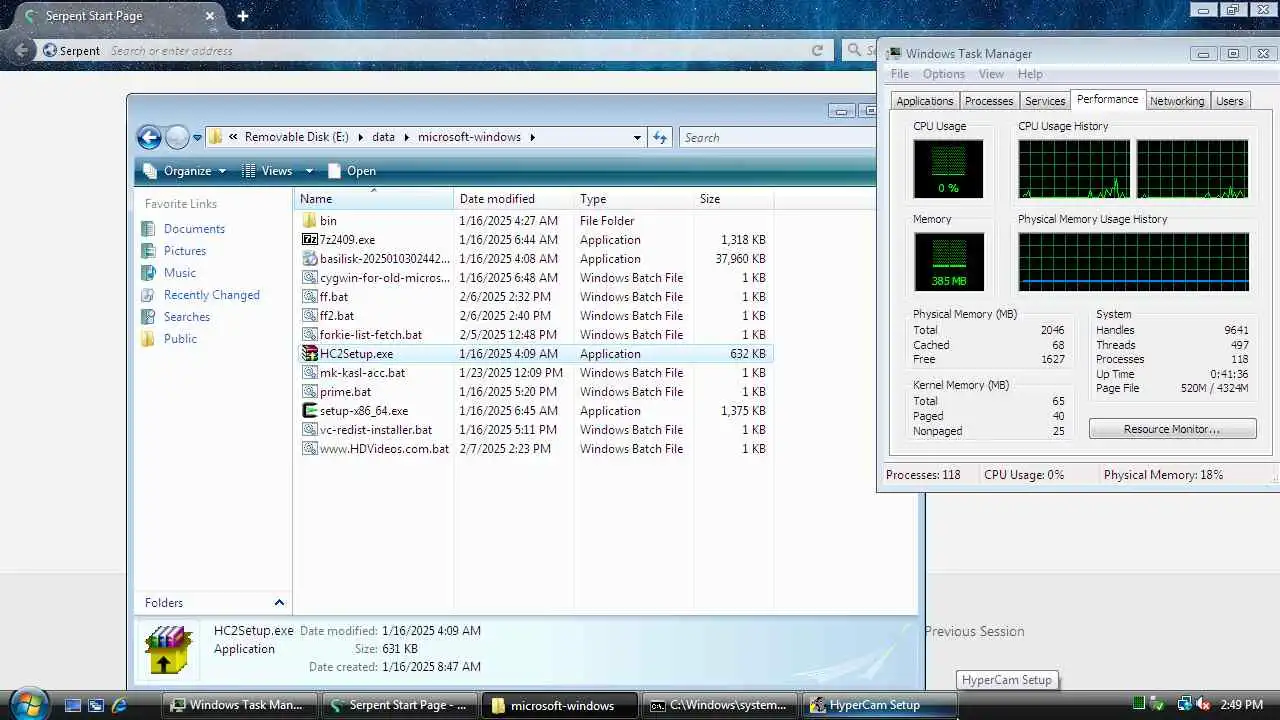1280x720 pixels.
Task: Select forkie-list-fetch.bat icon
Action: [x=310, y=335]
